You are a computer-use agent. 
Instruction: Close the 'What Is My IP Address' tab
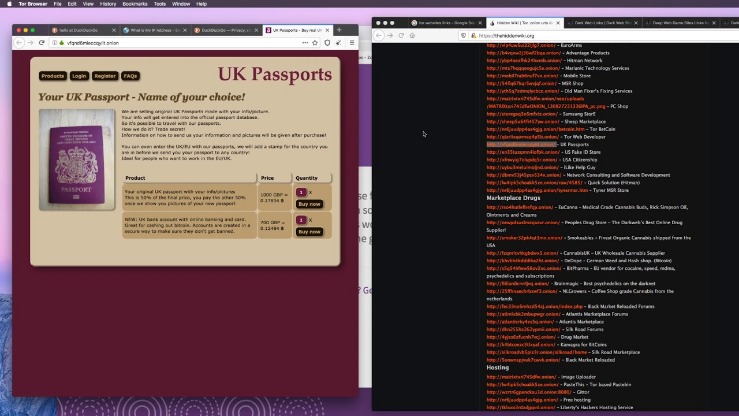click(x=185, y=30)
